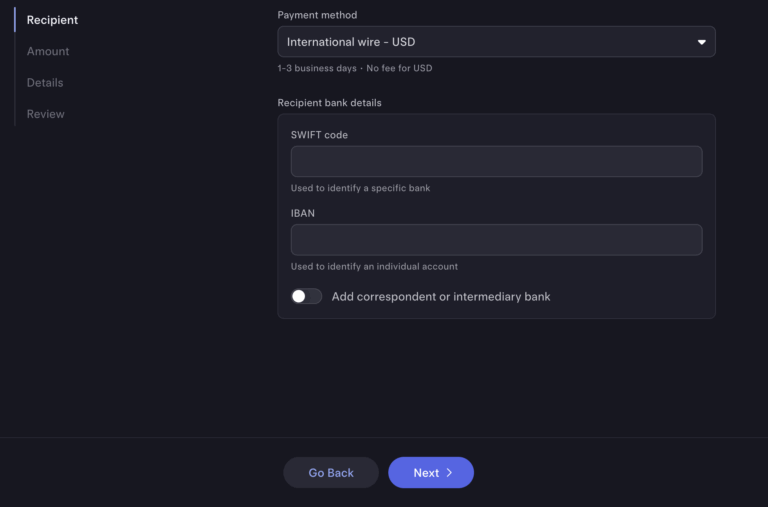Click the '1-3 business days' fee note
Image resolution: width=768 pixels, height=507 pixels.
[355, 68]
